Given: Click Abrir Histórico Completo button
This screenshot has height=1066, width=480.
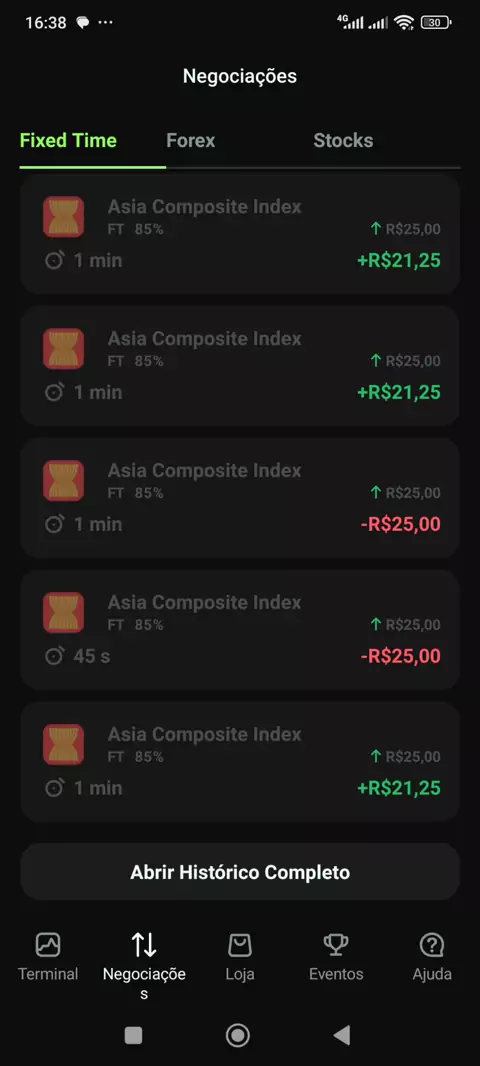Looking at the screenshot, I should (x=240, y=872).
